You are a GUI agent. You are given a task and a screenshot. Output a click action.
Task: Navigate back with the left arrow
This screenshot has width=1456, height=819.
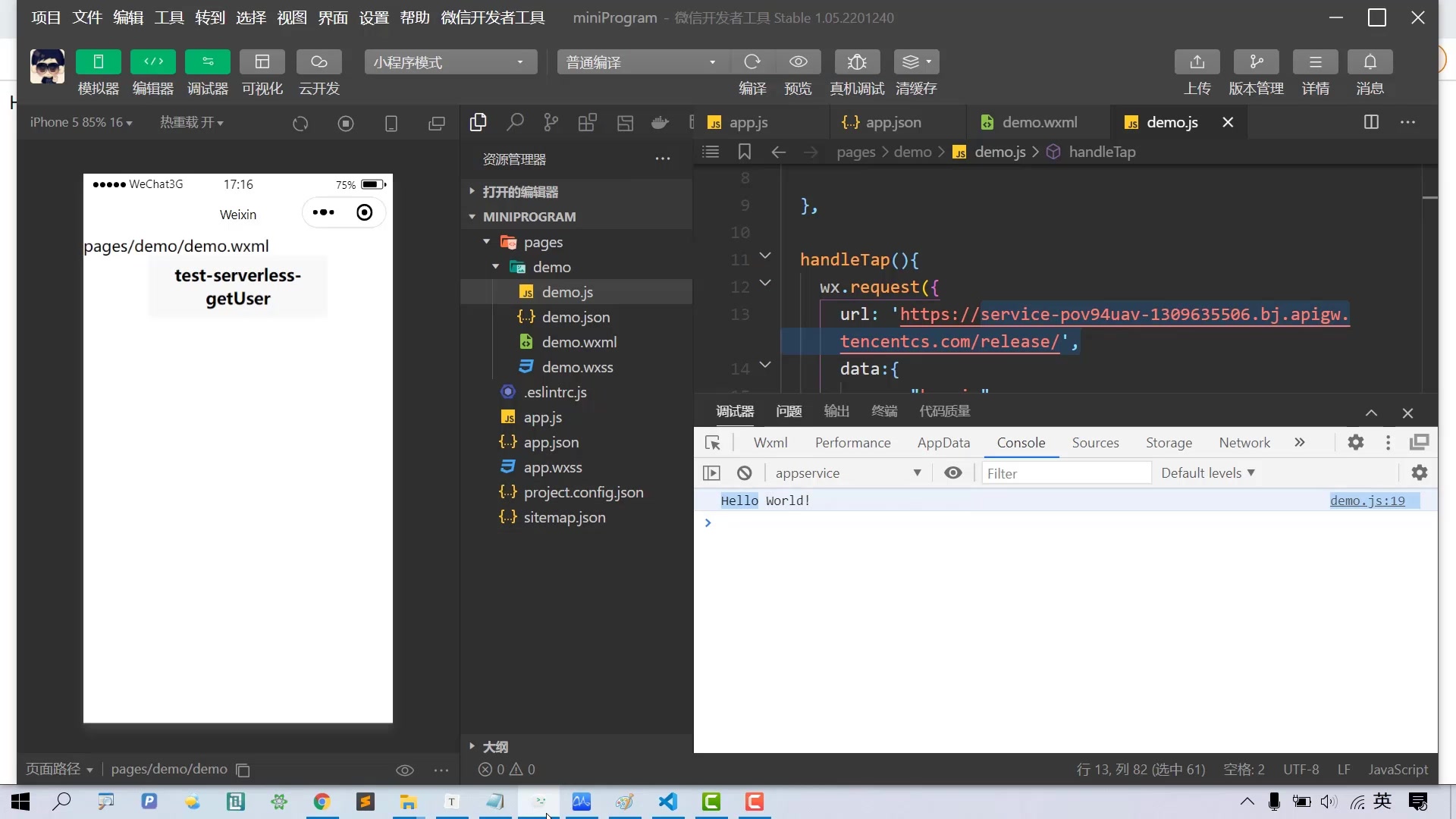coord(778,152)
